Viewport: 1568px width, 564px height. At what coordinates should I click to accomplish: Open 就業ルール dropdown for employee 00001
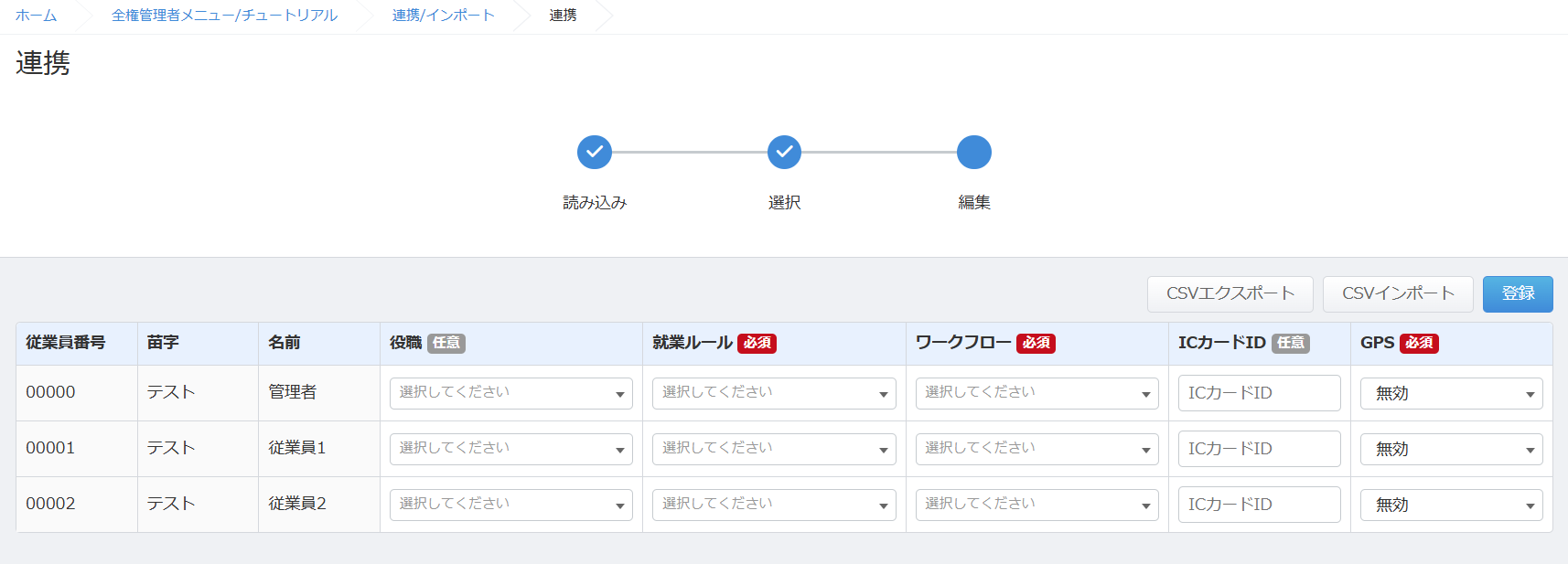point(773,449)
